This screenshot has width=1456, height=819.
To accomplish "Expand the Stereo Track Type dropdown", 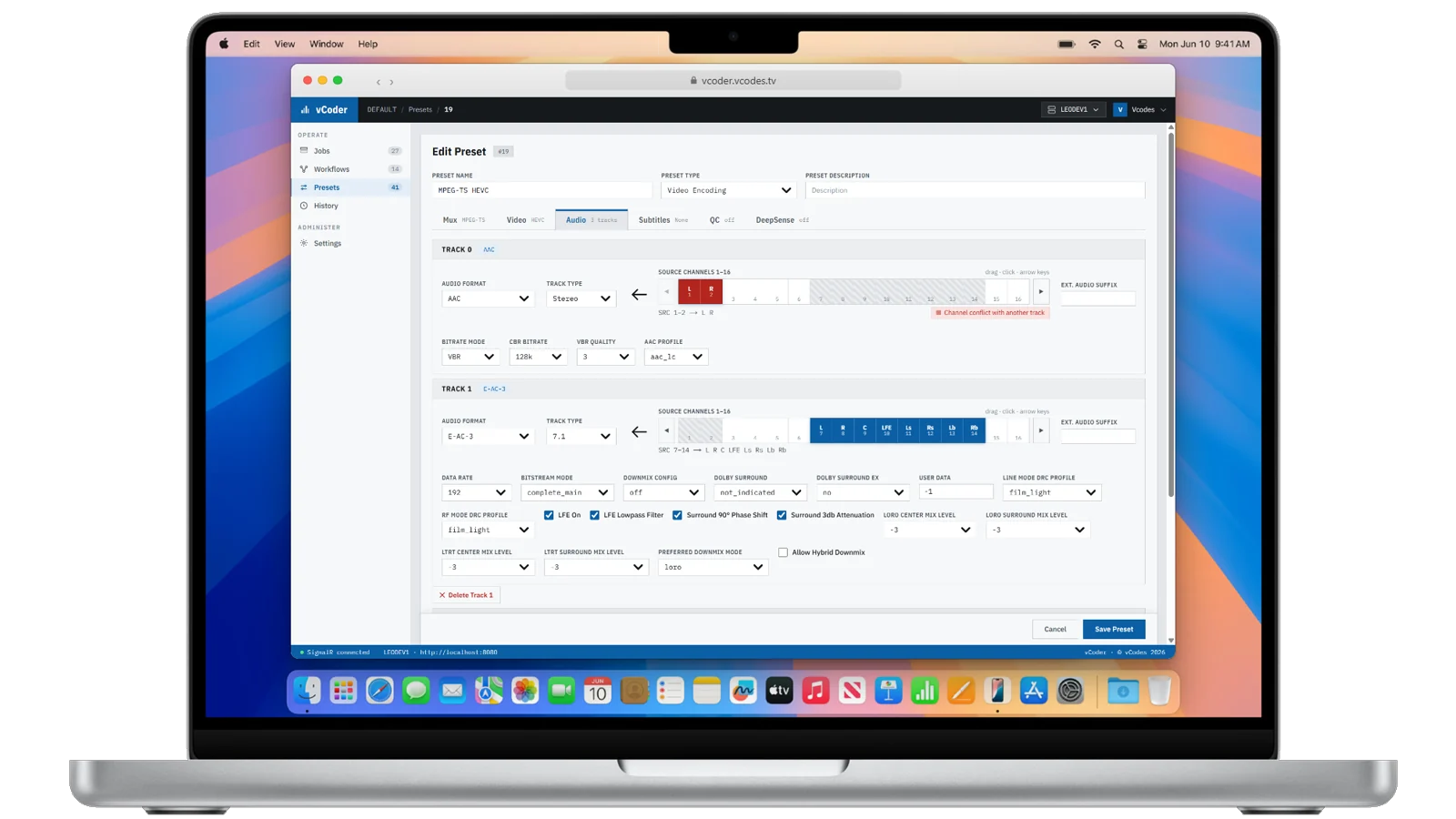I will pyautogui.click(x=581, y=298).
